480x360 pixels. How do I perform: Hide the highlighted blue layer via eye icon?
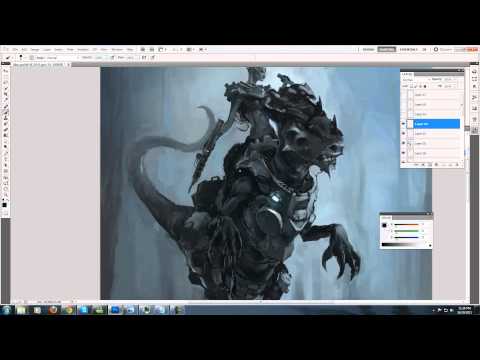click(404, 124)
